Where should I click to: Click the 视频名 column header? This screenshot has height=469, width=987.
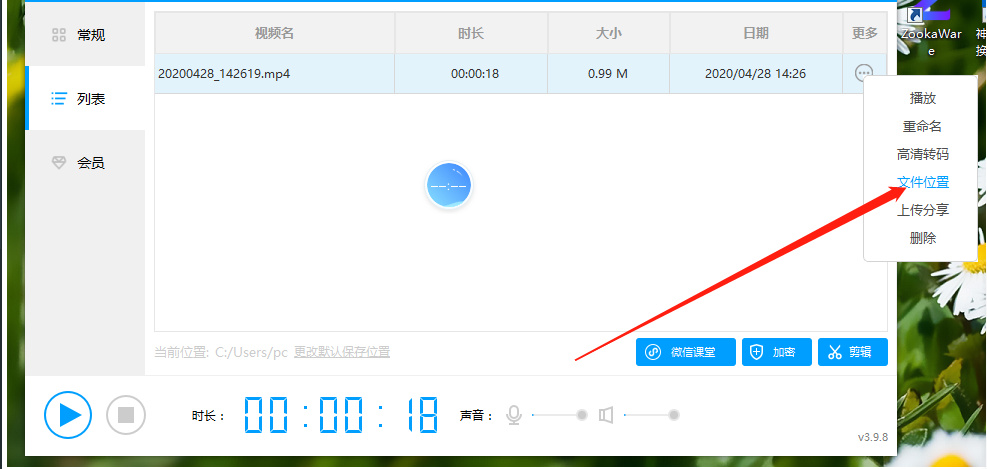[x=274, y=33]
